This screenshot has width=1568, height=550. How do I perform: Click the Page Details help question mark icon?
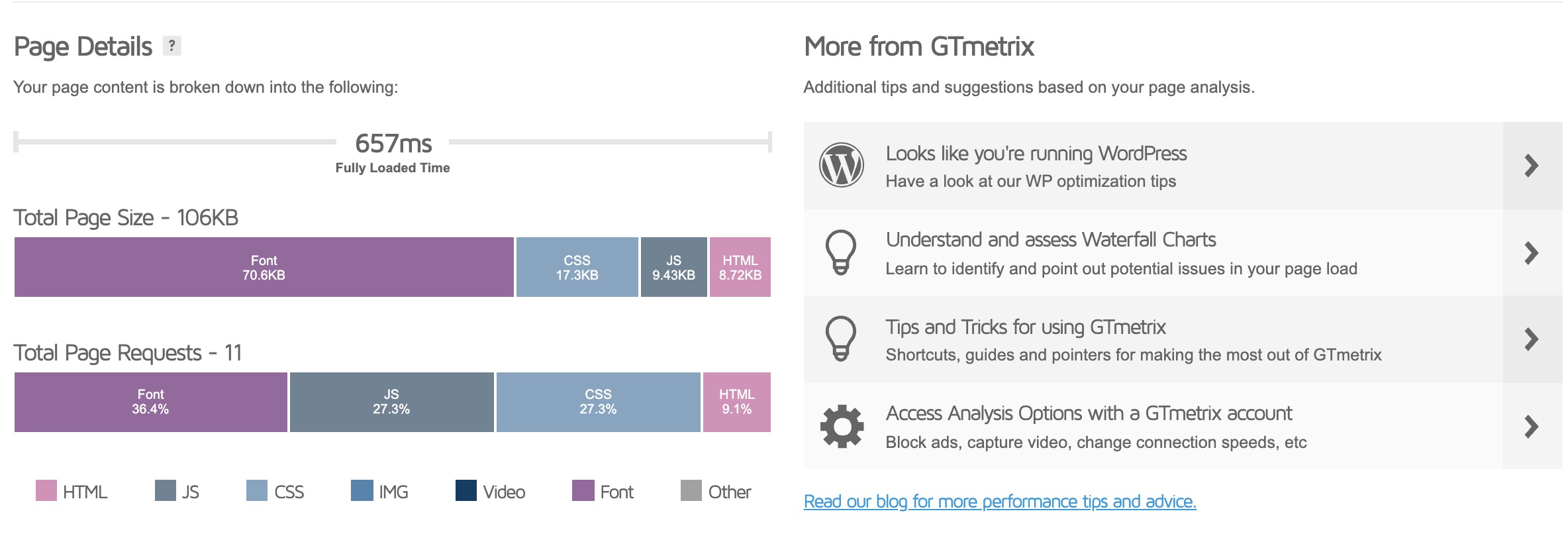click(x=172, y=46)
